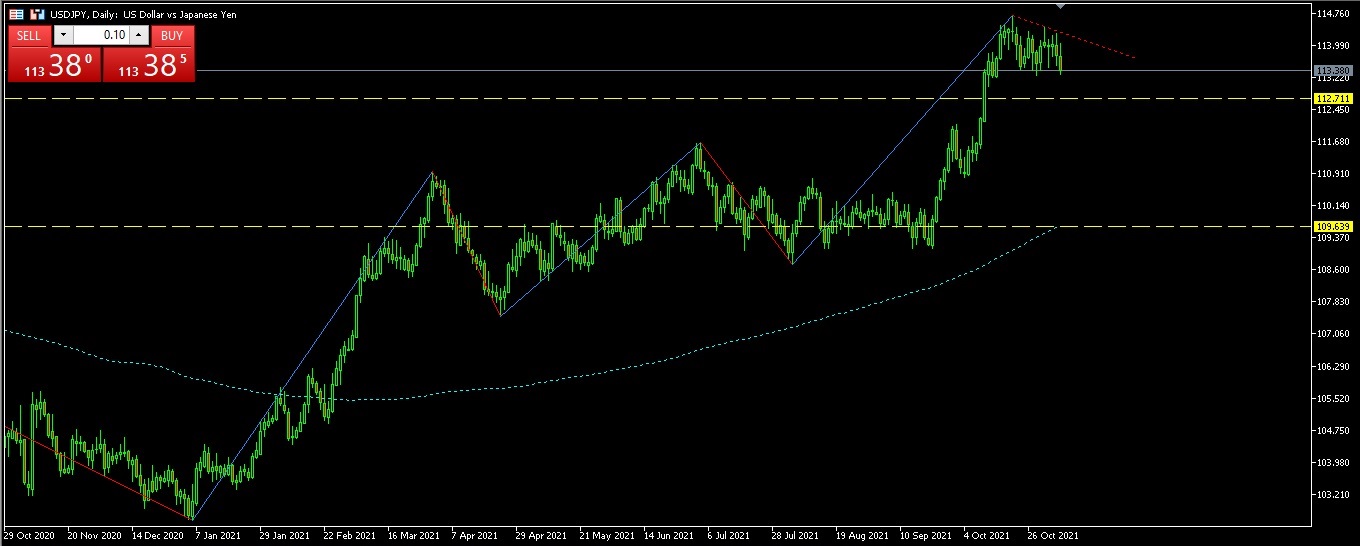Click the 28 Jul 2021 date label
Image resolution: width=1360 pixels, height=546 pixels.
tap(796, 535)
